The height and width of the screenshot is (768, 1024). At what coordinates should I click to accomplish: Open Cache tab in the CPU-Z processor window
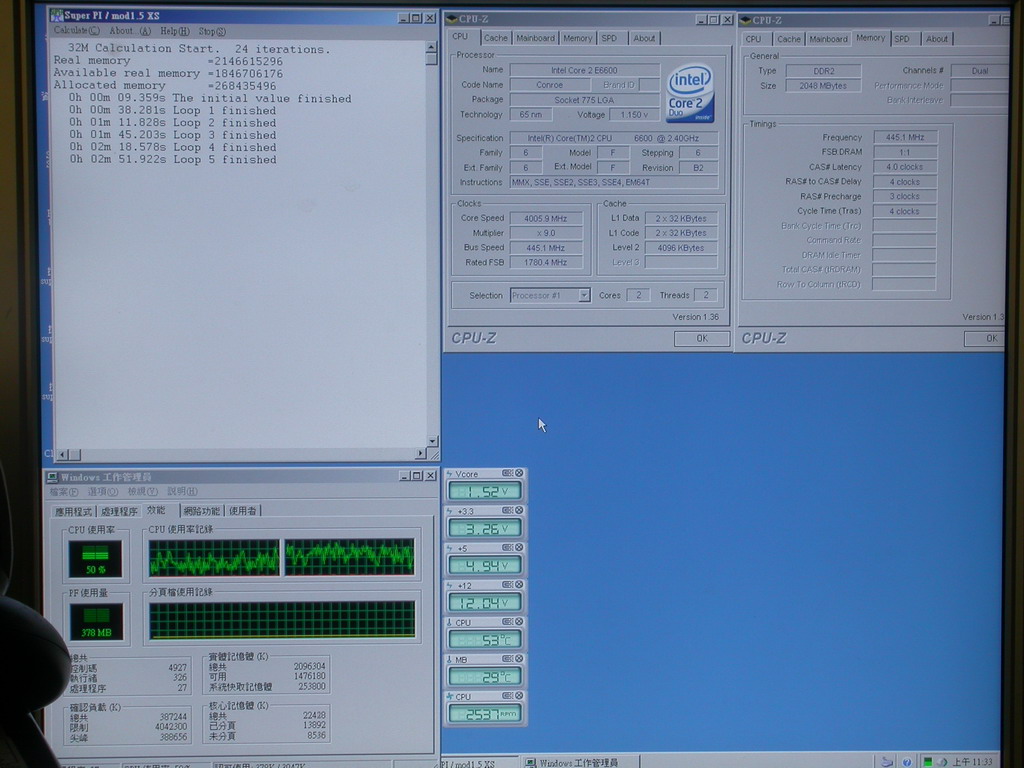point(496,39)
